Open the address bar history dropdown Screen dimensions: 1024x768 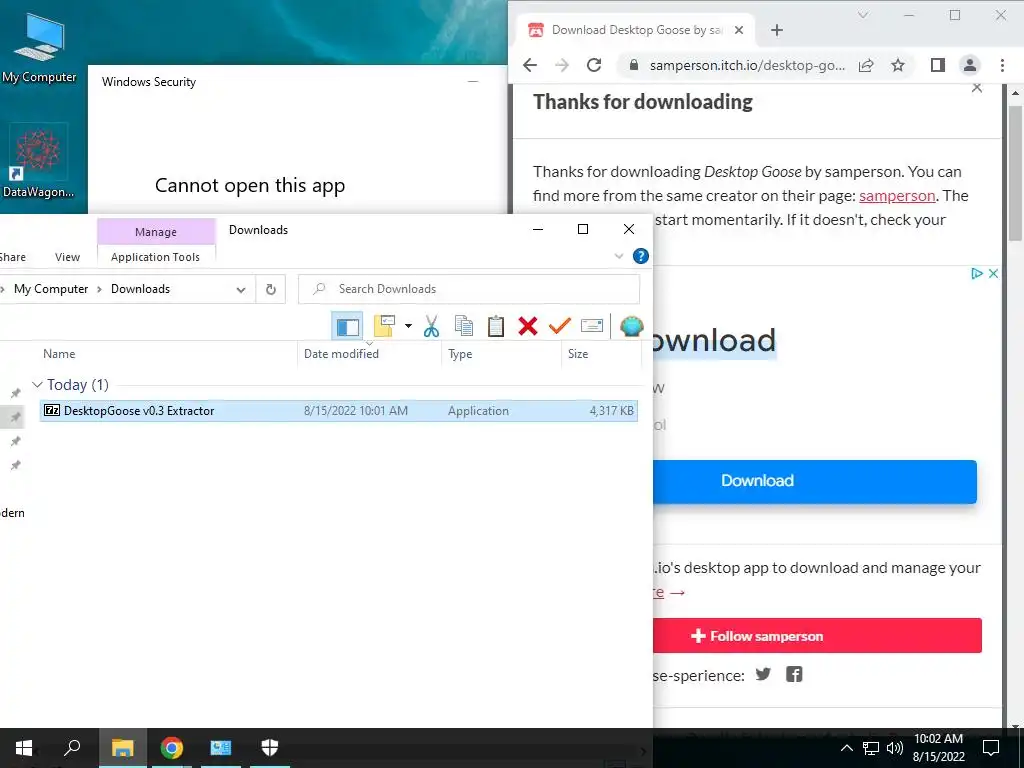[241, 289]
